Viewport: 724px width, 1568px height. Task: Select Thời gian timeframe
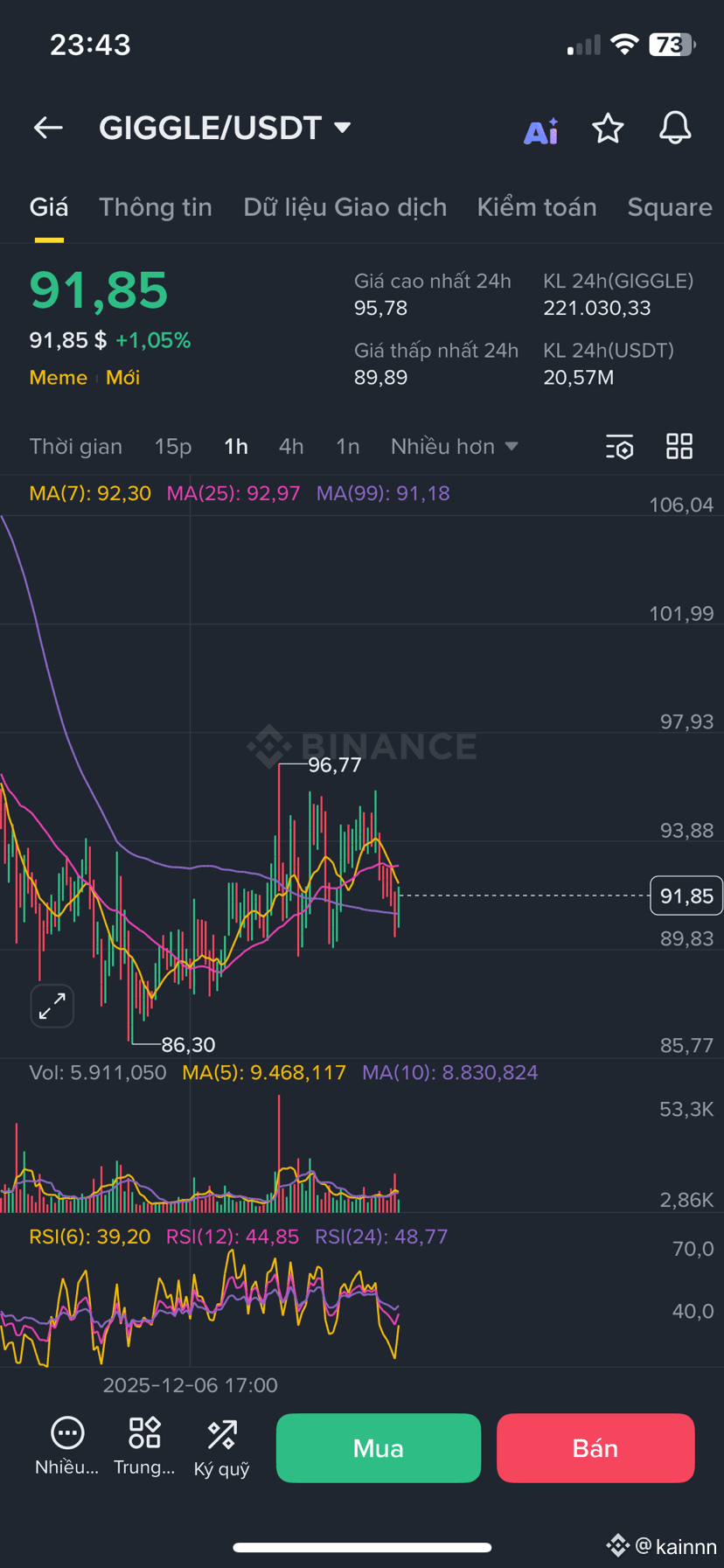tap(76, 446)
